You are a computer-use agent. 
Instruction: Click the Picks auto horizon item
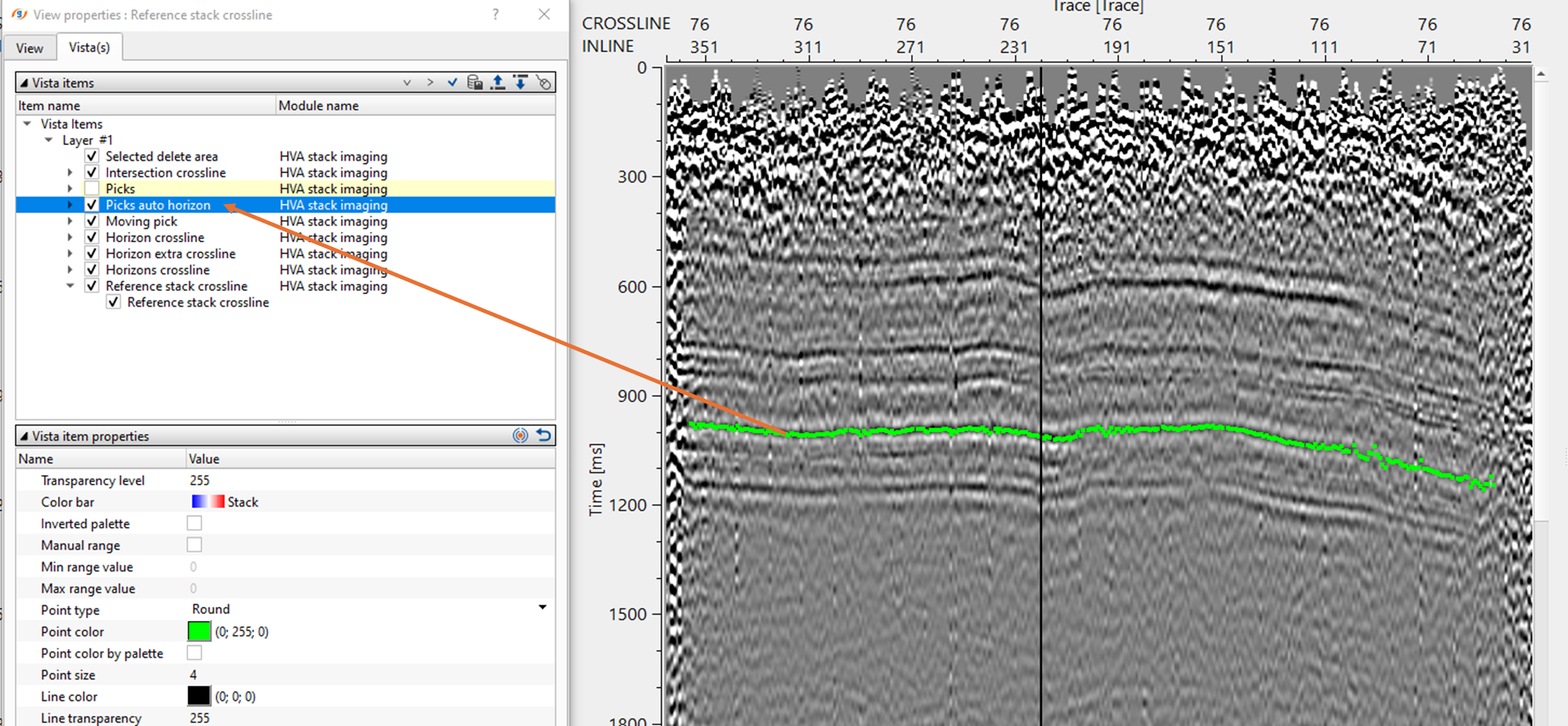point(158,205)
